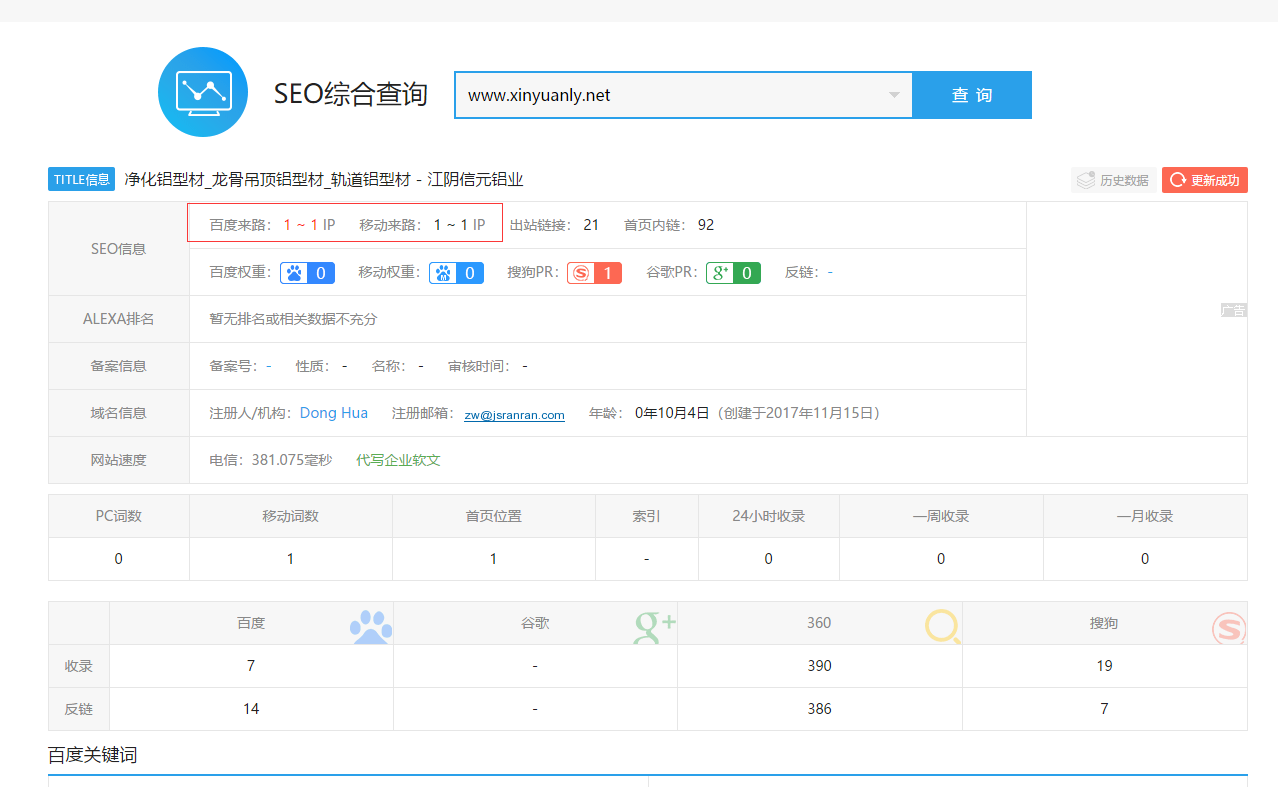
Task: Select the TITLE信息 label tab
Action: click(80, 178)
